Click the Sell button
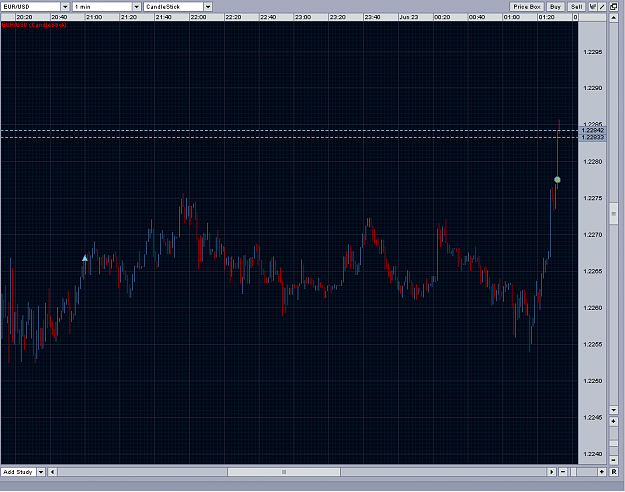Screen dimensions: 625x492 point(576,6)
